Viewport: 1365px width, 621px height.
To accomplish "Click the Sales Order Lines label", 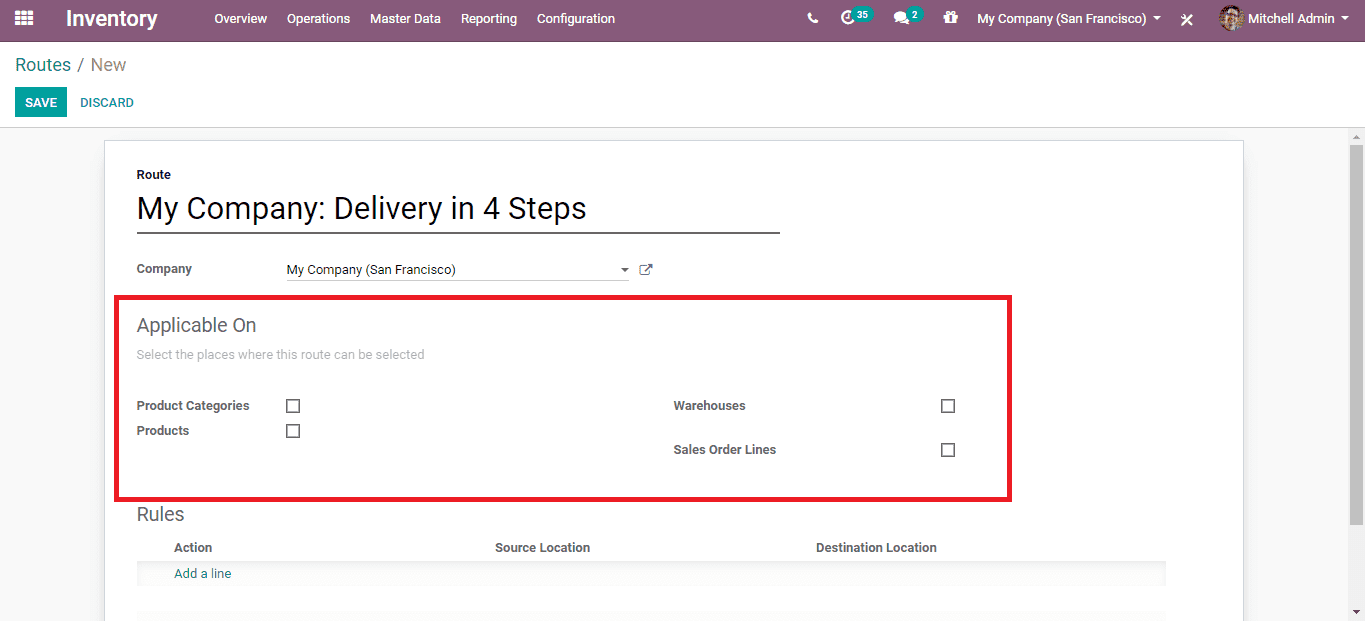I will click(x=725, y=450).
